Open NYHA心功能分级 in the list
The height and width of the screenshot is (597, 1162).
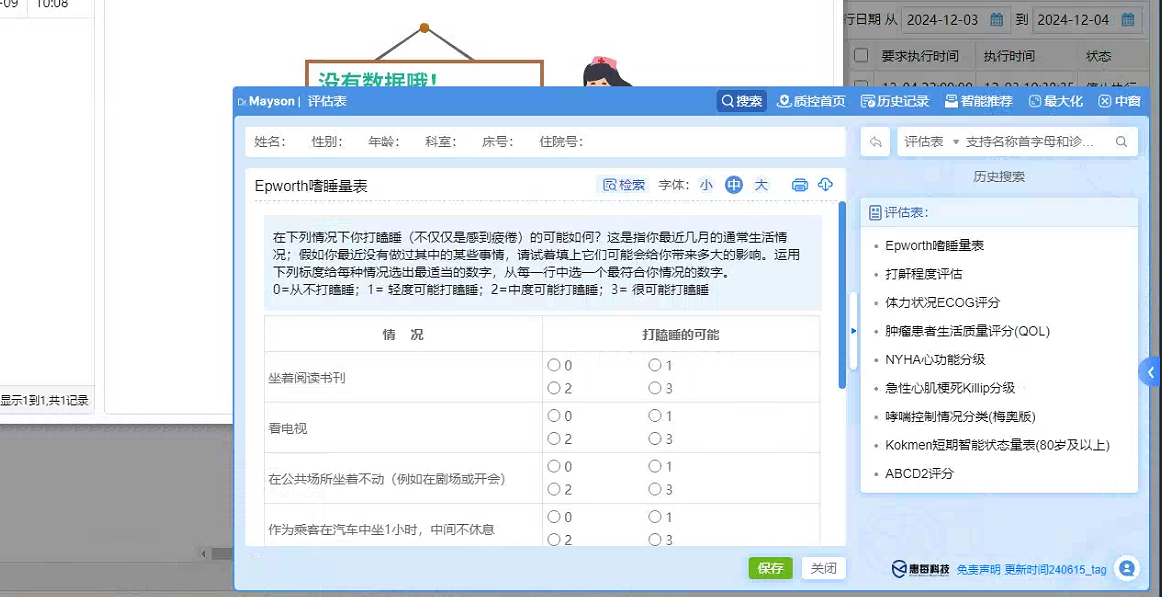[x=935, y=359]
